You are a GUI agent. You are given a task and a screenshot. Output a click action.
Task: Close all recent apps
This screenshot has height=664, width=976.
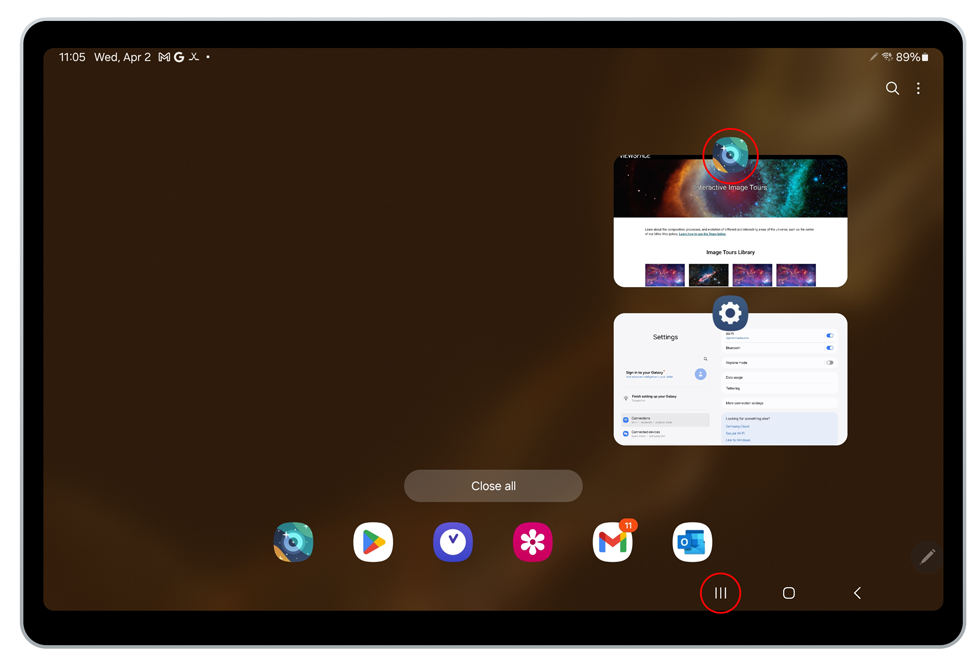point(493,486)
